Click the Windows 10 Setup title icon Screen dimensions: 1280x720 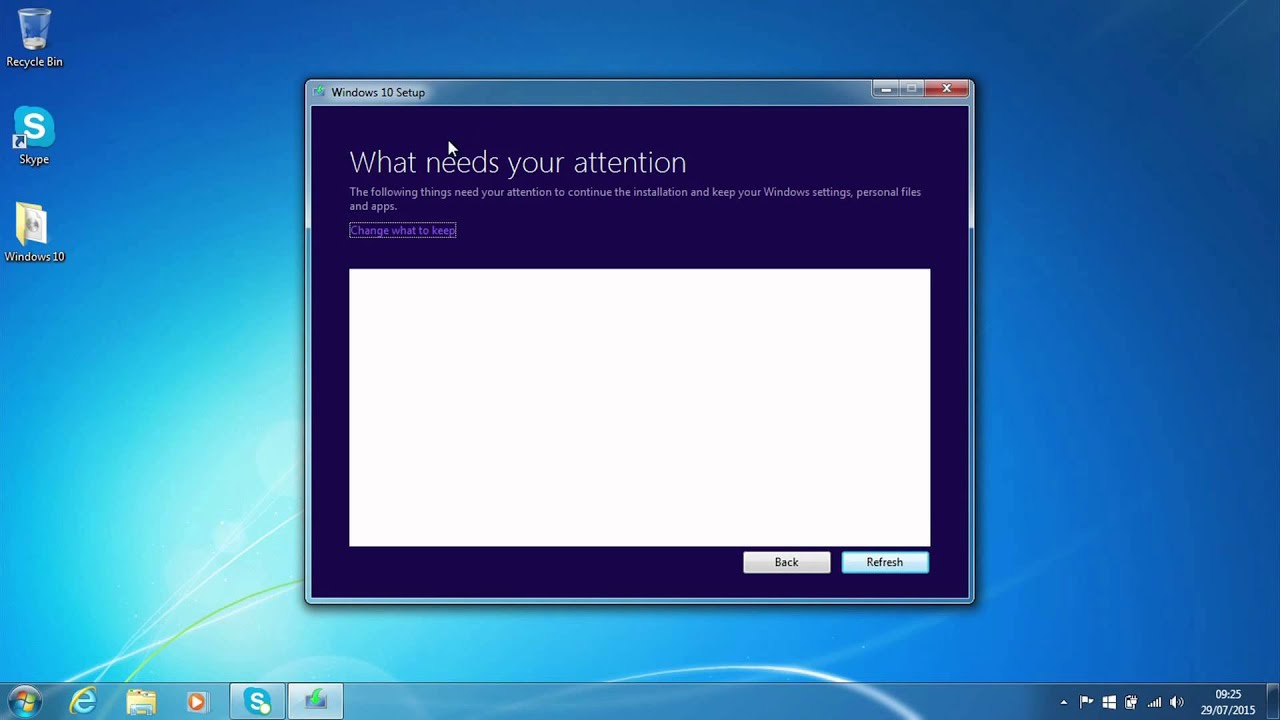point(319,92)
